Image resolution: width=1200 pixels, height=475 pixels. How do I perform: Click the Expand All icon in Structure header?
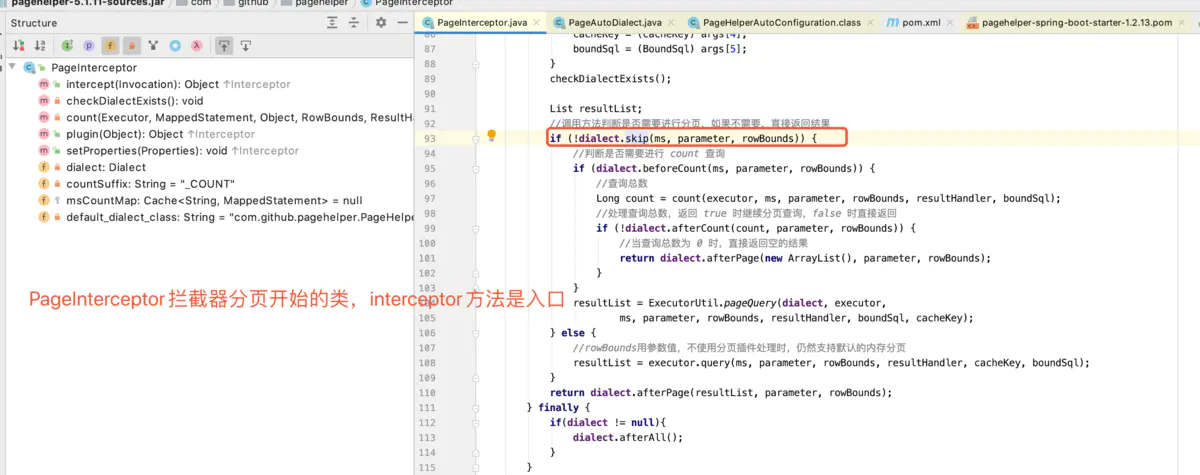coord(332,22)
